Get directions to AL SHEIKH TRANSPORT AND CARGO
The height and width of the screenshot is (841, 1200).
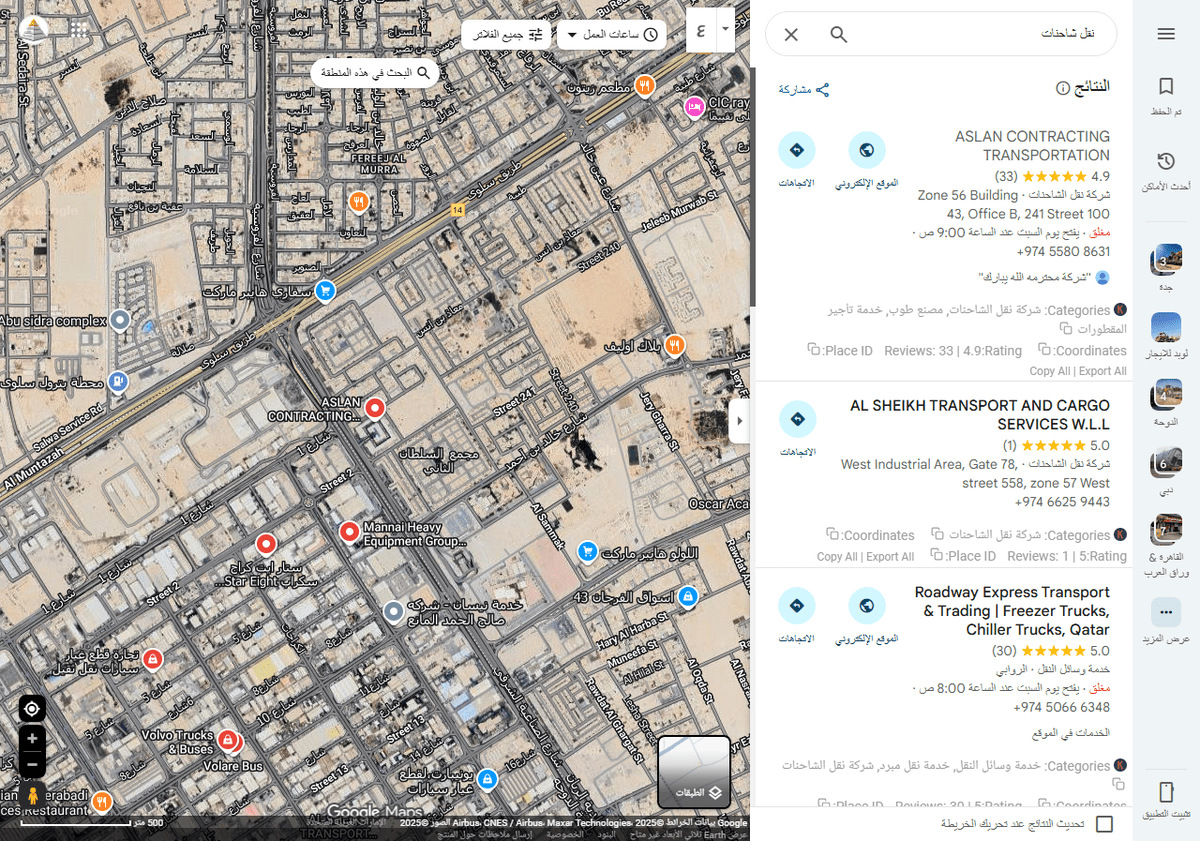click(797, 420)
